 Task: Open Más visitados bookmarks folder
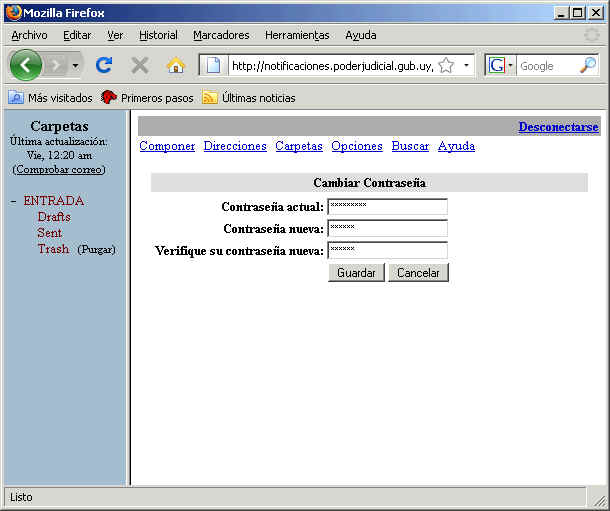click(51, 98)
